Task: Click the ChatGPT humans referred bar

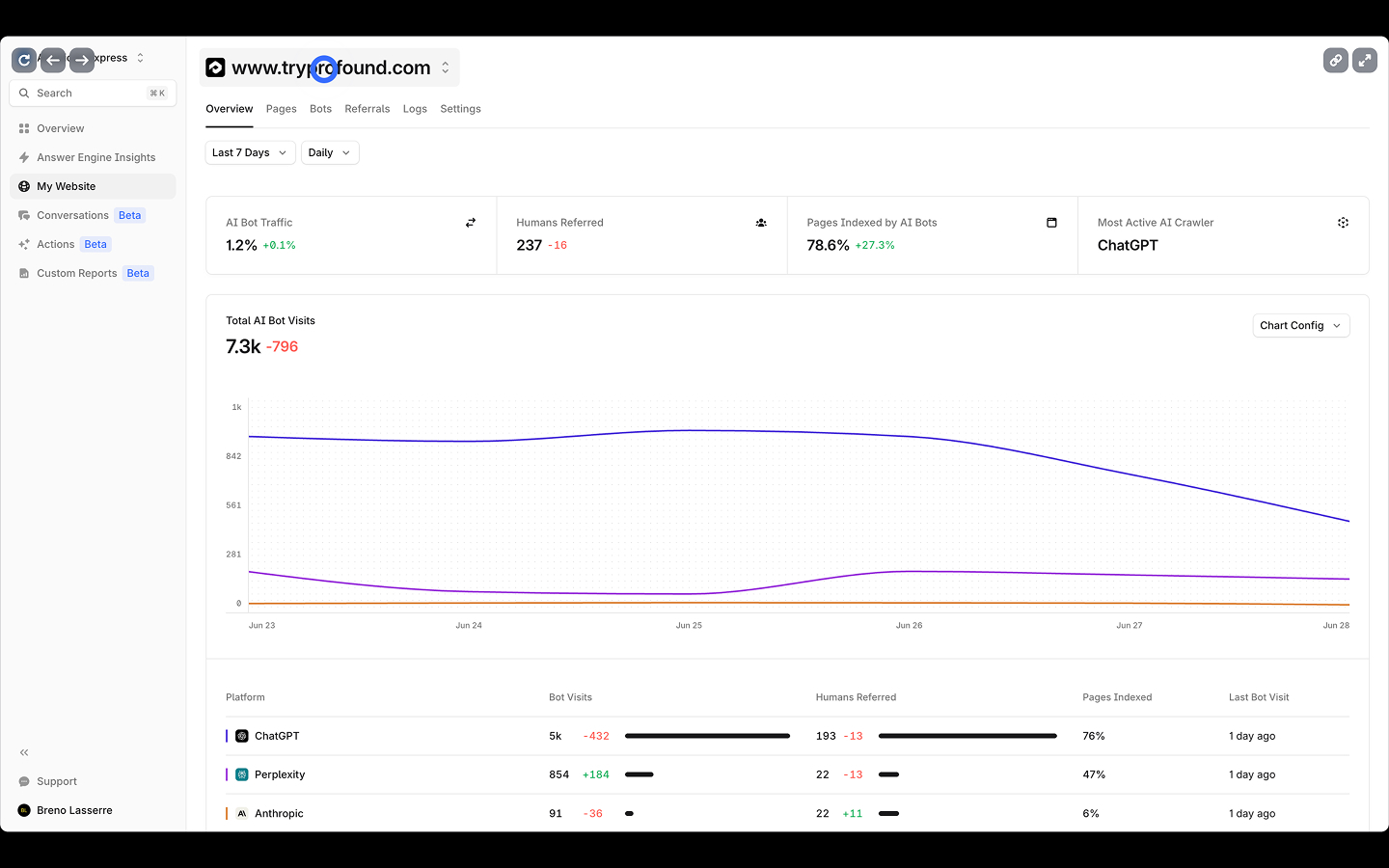Action: pos(967,736)
